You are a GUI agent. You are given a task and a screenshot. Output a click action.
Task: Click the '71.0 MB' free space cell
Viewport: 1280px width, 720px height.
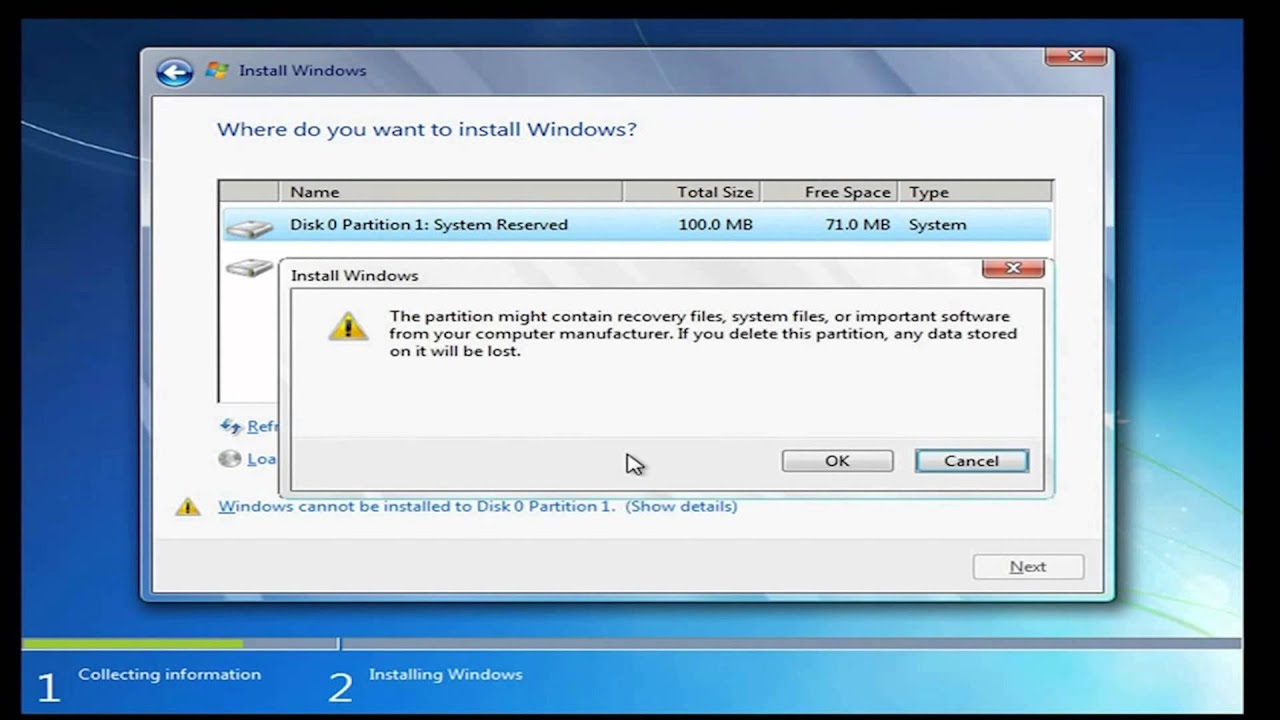pyautogui.click(x=858, y=225)
